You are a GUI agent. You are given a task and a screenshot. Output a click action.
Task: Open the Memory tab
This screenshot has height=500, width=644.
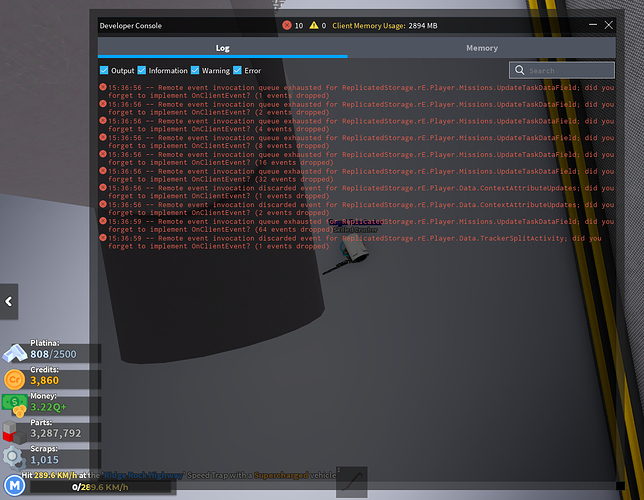(x=482, y=48)
